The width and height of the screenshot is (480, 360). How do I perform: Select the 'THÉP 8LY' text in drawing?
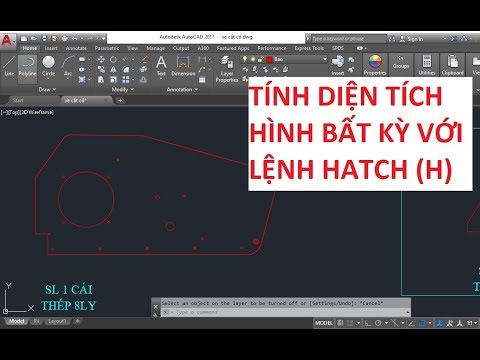click(69, 305)
